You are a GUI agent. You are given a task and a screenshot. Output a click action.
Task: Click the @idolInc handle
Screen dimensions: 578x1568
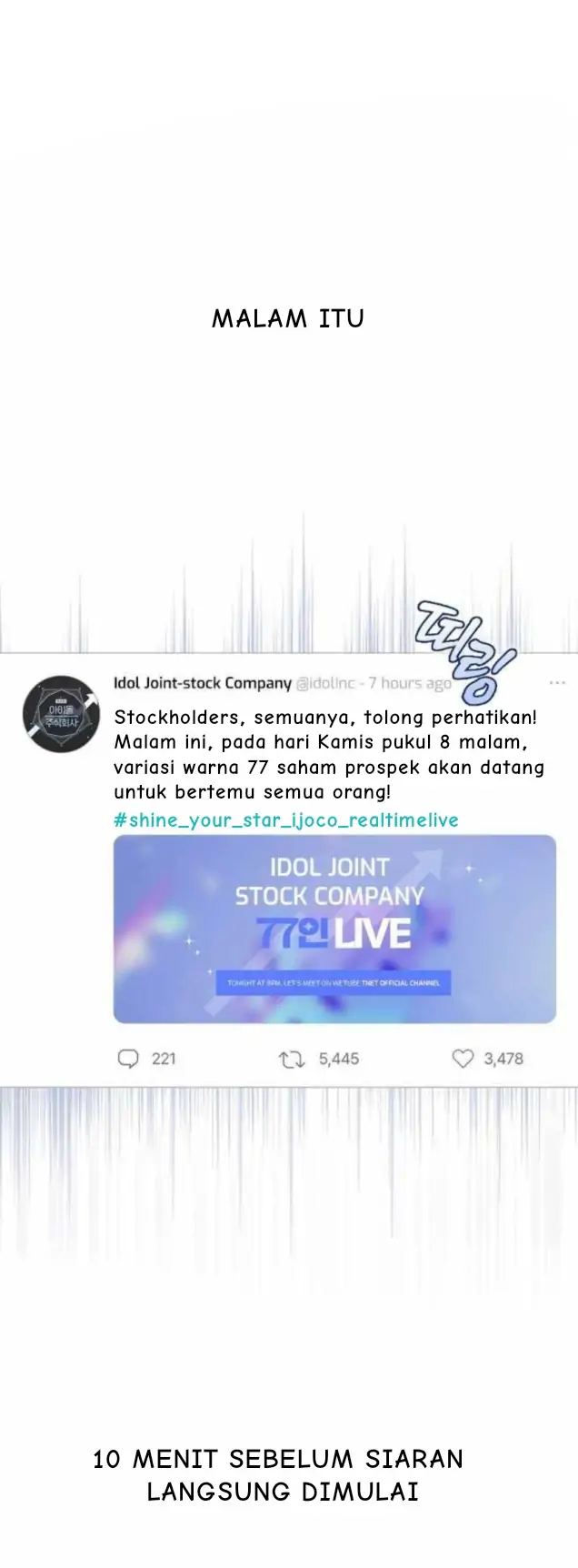point(325,683)
